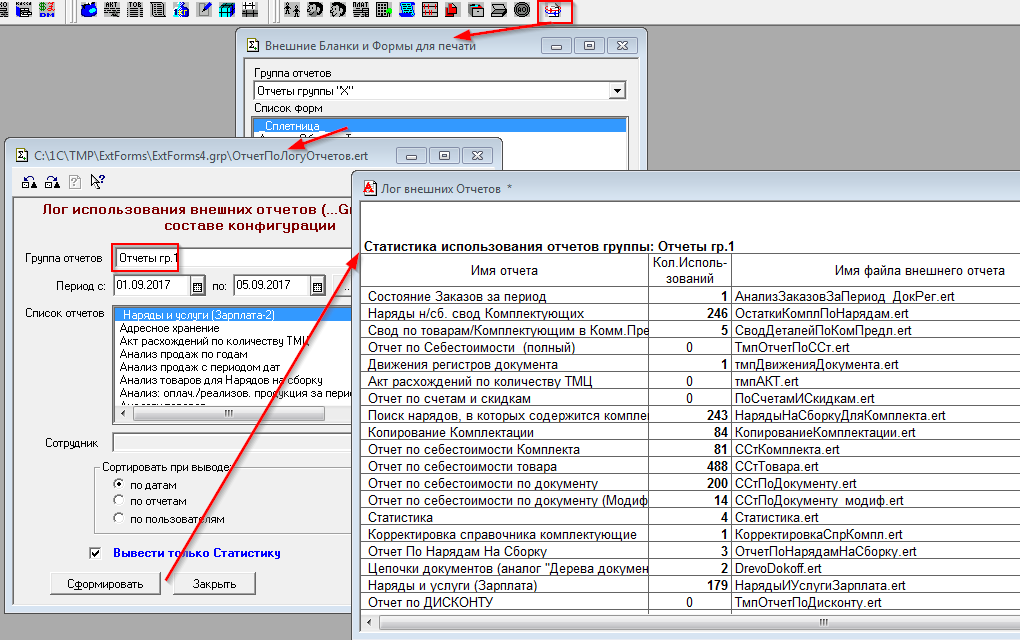Open the two people figures toolbar icon
Screen dimensions: 1020x640
(x=292, y=10)
